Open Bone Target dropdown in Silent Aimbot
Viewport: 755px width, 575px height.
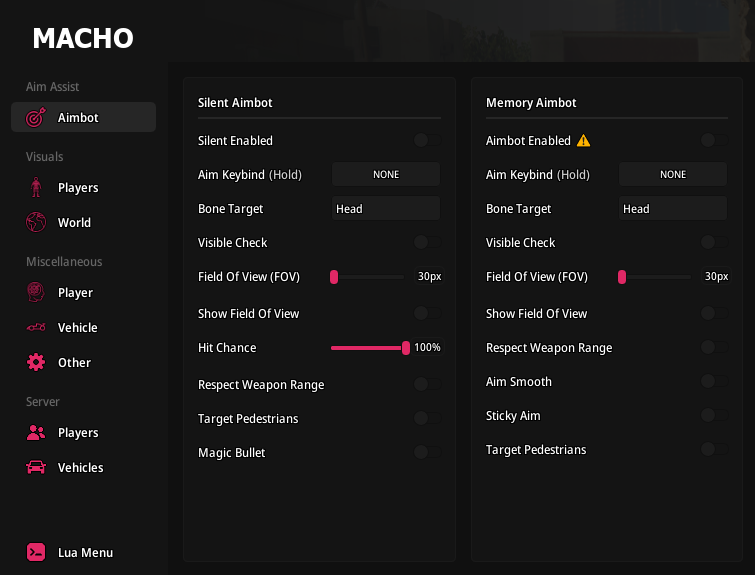[x=386, y=209]
